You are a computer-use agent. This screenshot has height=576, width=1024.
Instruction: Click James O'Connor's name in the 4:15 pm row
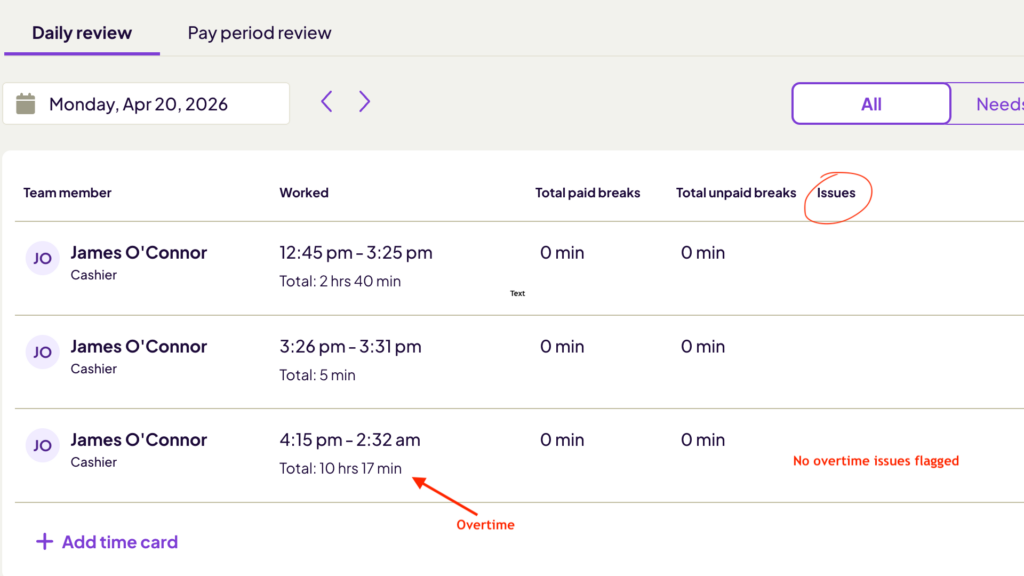(x=138, y=440)
